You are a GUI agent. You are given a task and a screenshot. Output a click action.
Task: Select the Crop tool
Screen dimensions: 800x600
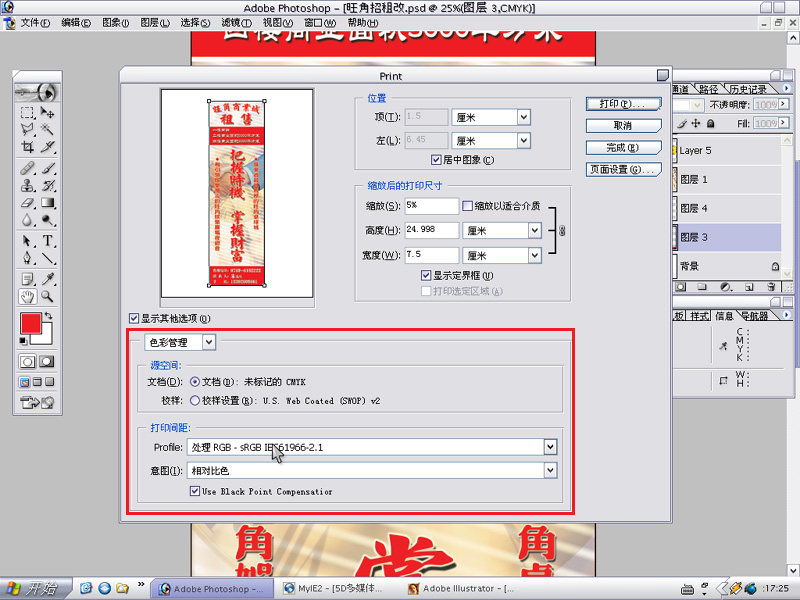click(x=27, y=147)
